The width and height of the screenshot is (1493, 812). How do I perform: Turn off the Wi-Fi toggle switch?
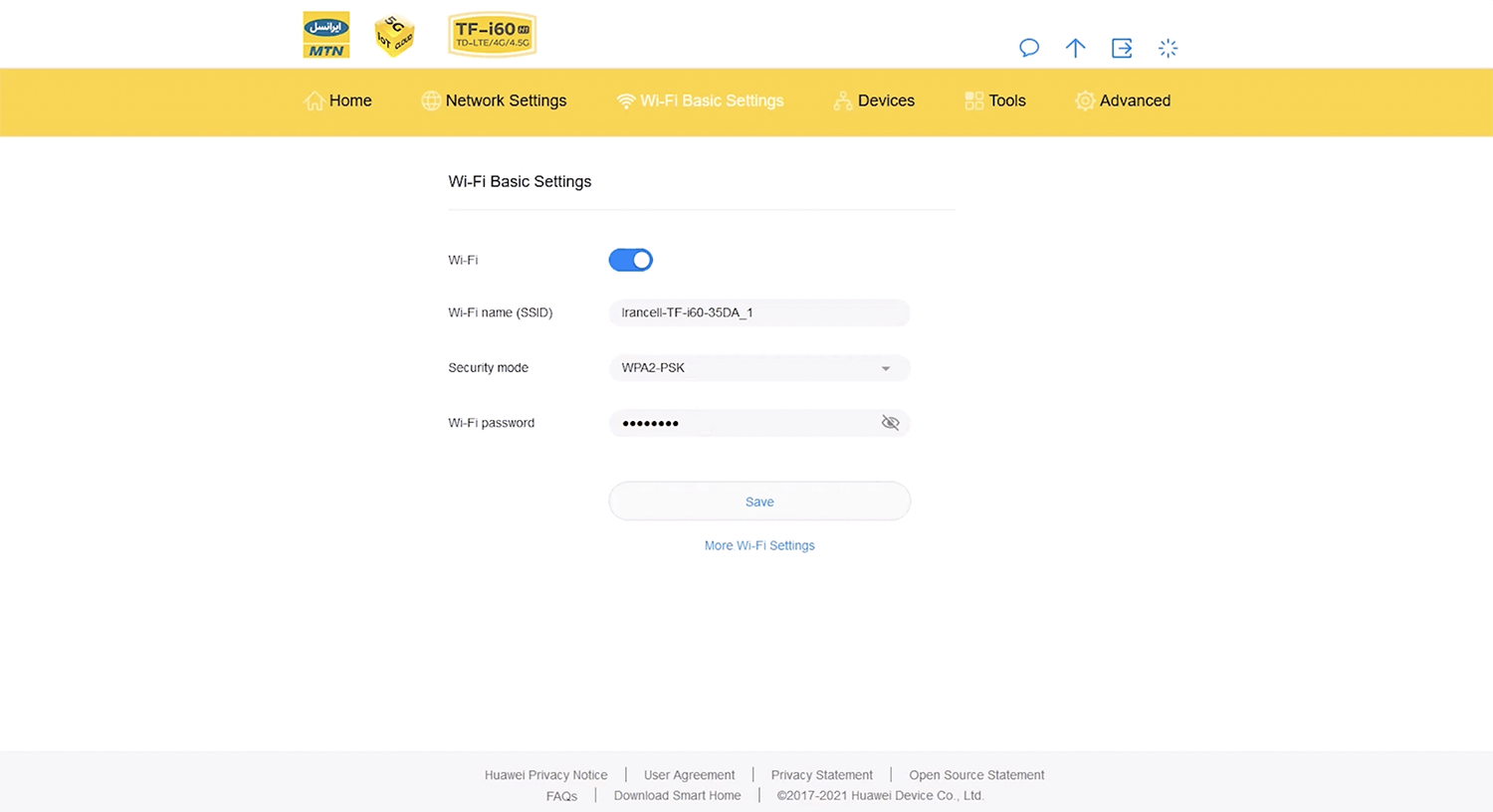point(631,260)
